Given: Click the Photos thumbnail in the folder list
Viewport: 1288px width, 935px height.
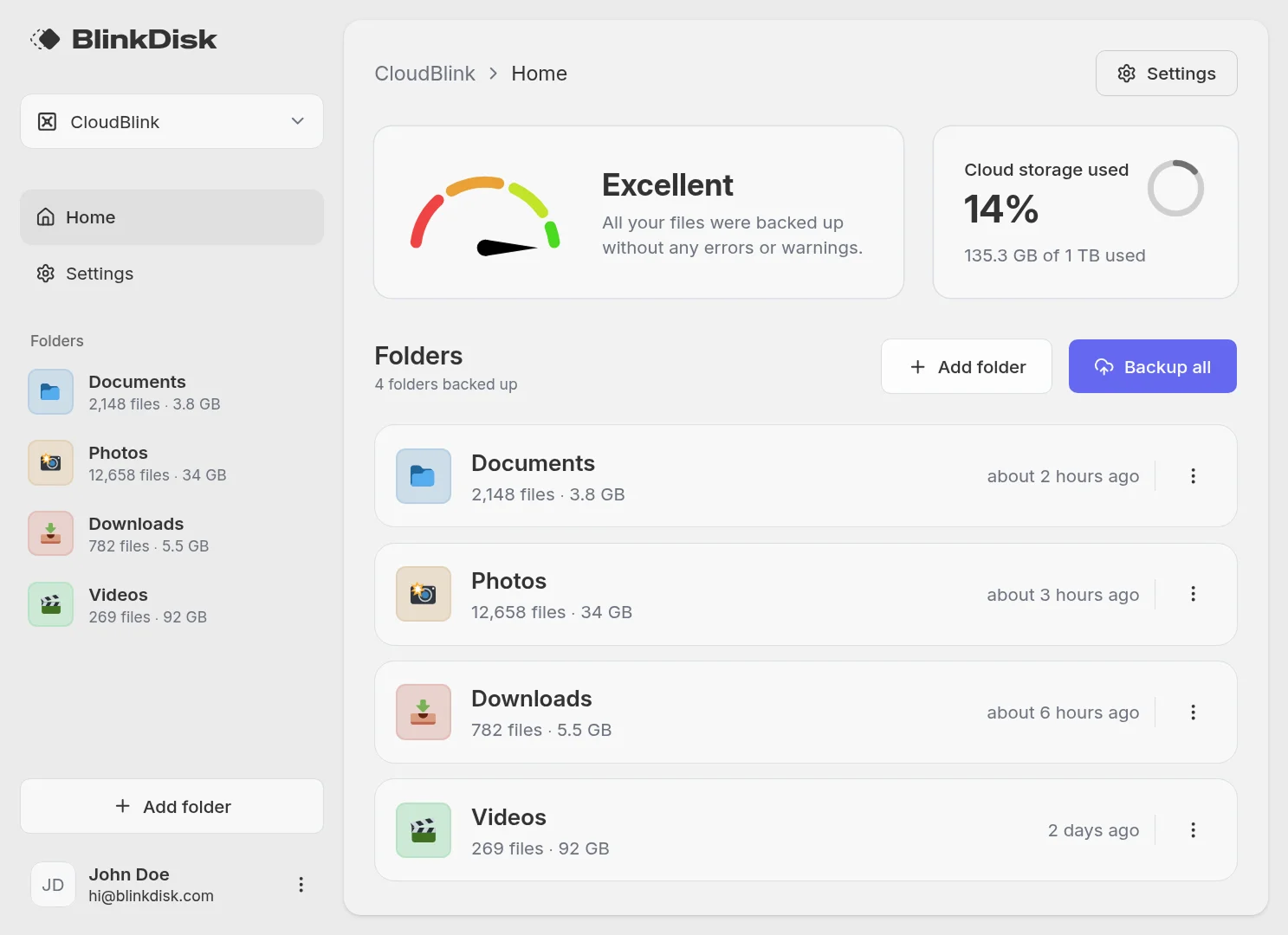Looking at the screenshot, I should tap(423, 594).
